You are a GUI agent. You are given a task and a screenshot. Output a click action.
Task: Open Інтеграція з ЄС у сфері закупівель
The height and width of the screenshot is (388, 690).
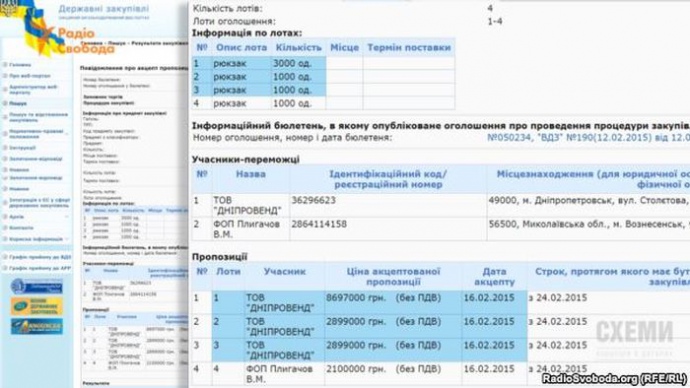pyautogui.click(x=40, y=202)
